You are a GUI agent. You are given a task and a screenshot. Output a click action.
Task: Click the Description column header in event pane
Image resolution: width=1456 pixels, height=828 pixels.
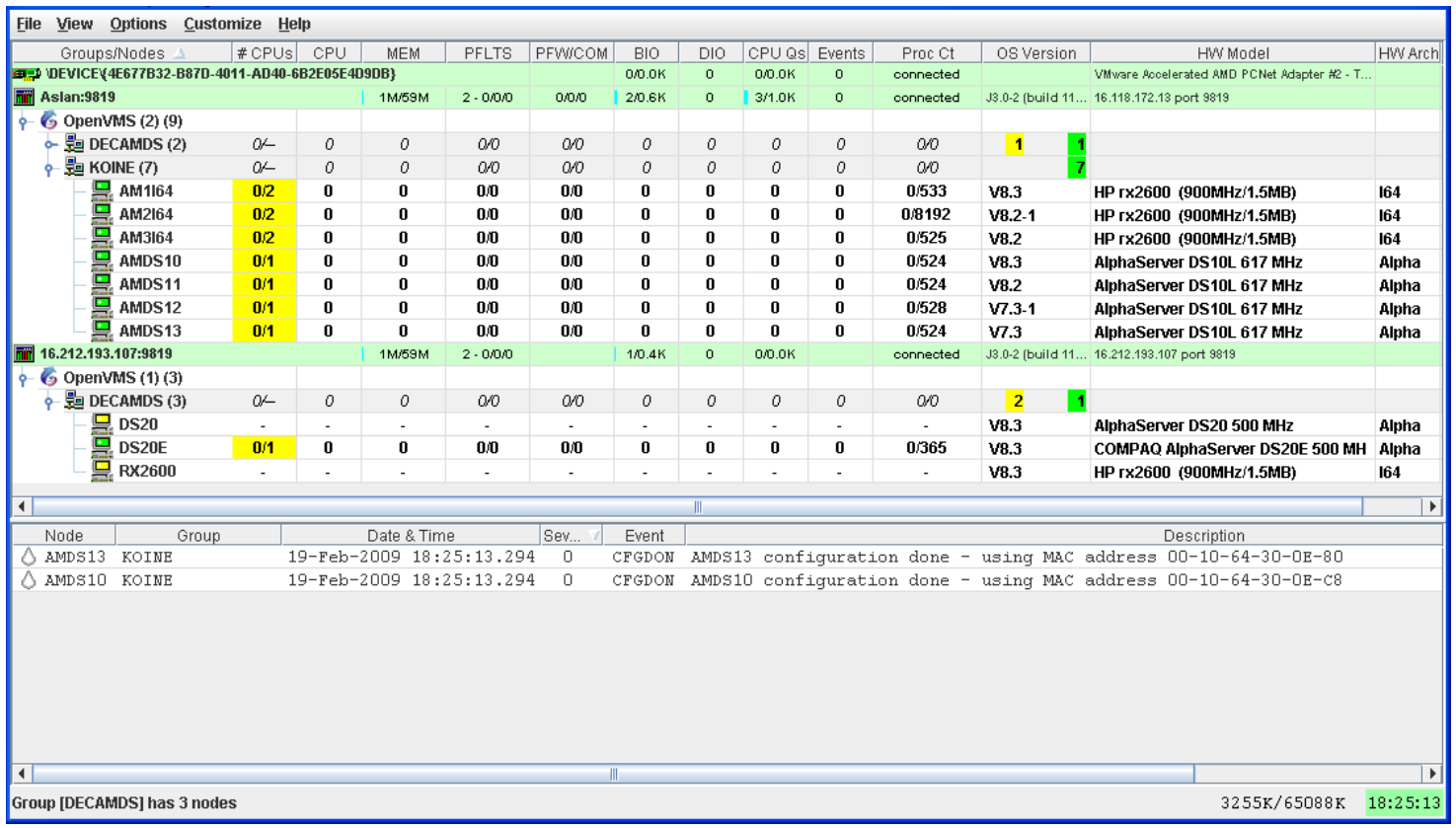[x=1203, y=536]
